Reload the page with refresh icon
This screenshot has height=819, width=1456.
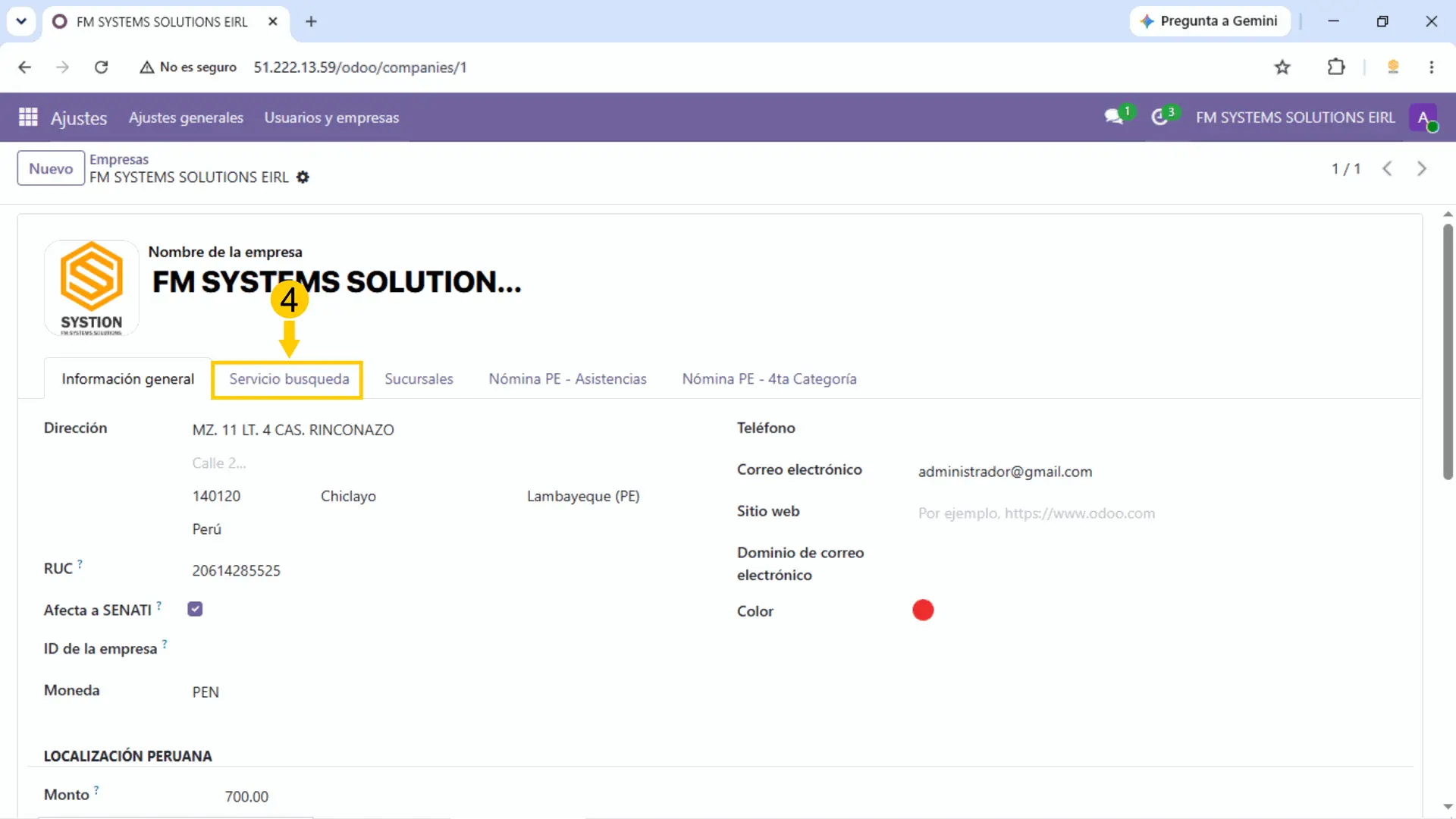[x=101, y=67]
